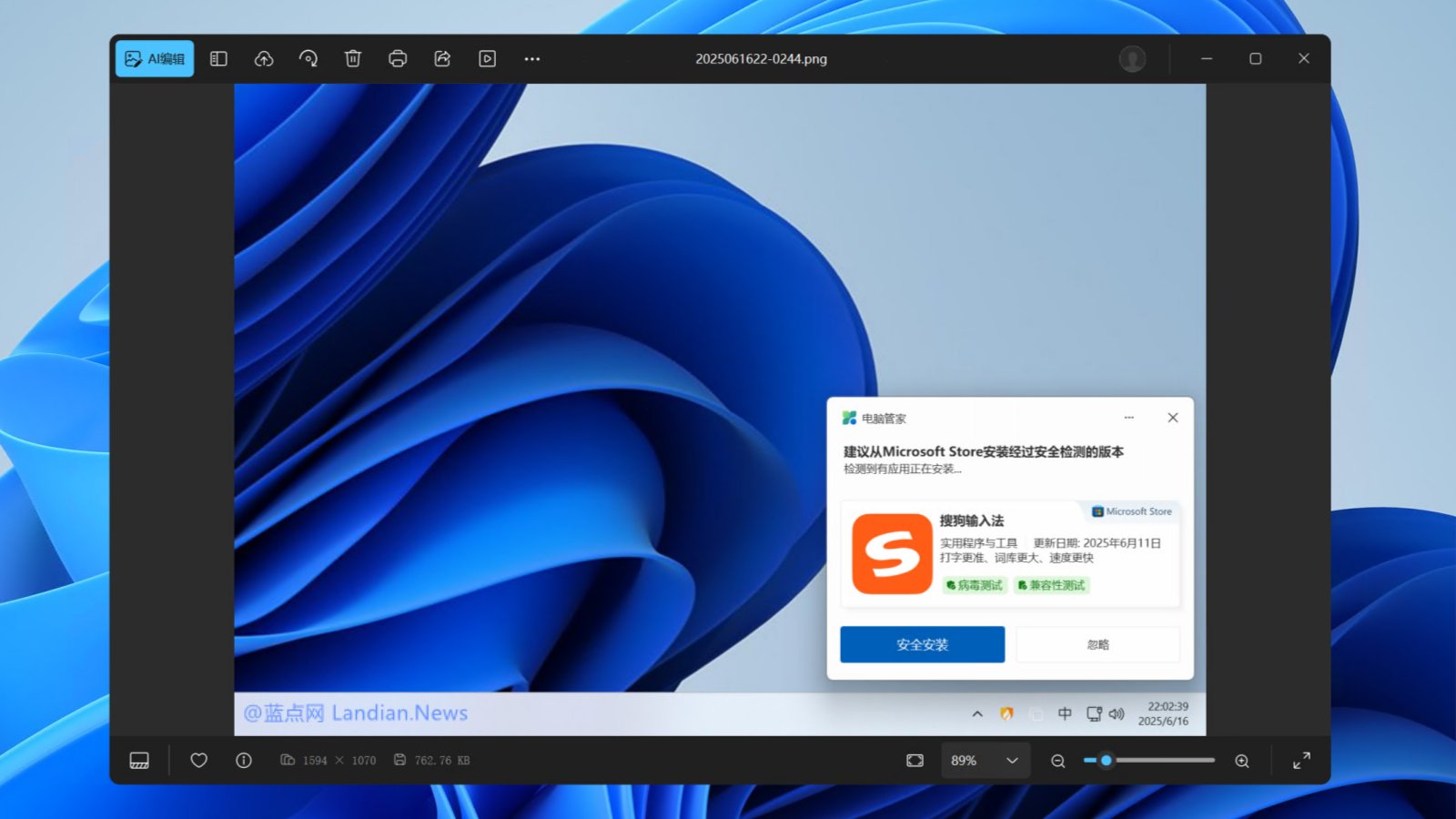Screen dimensions: 1456x819
Task: Expand the three-dot more options menu
Action: (532, 59)
